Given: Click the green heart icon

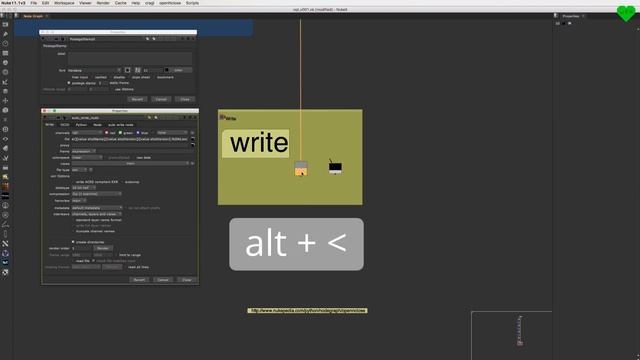Looking at the screenshot, I should [626, 13].
